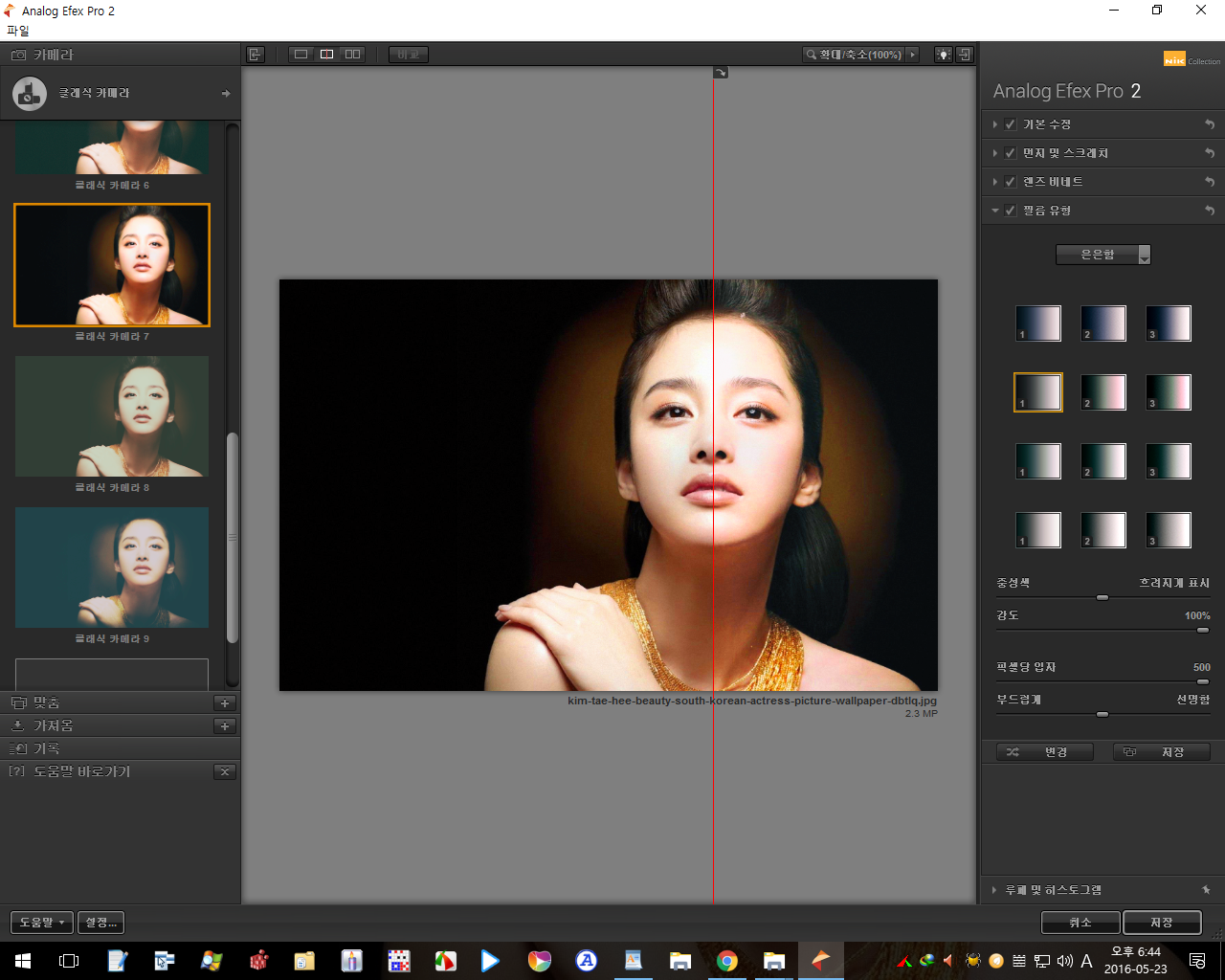This screenshot has height=980, width=1225.
Task: Enable or disable 기본 수정 checkbox
Action: pos(1010,124)
